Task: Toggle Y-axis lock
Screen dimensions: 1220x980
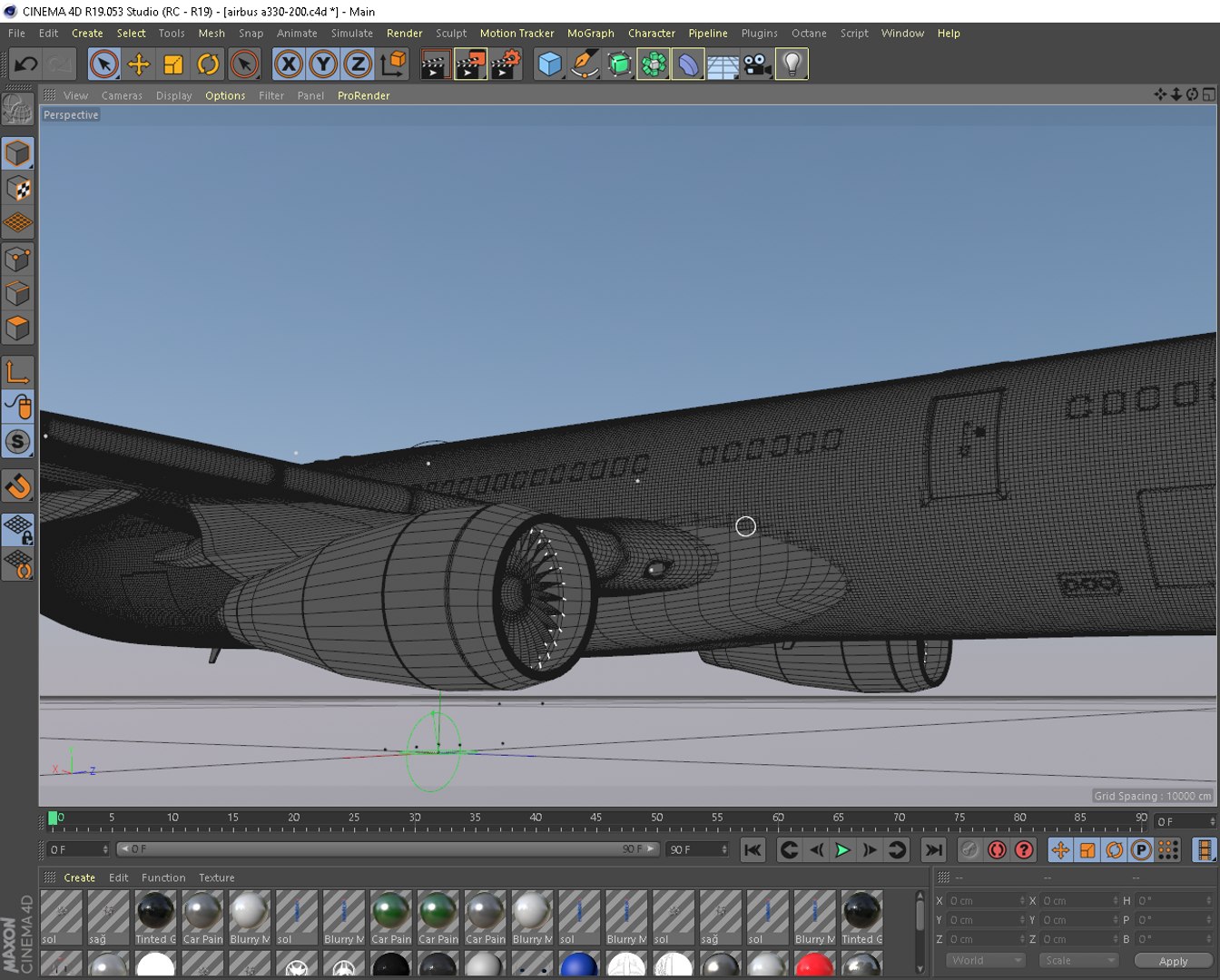Action: coord(323,64)
